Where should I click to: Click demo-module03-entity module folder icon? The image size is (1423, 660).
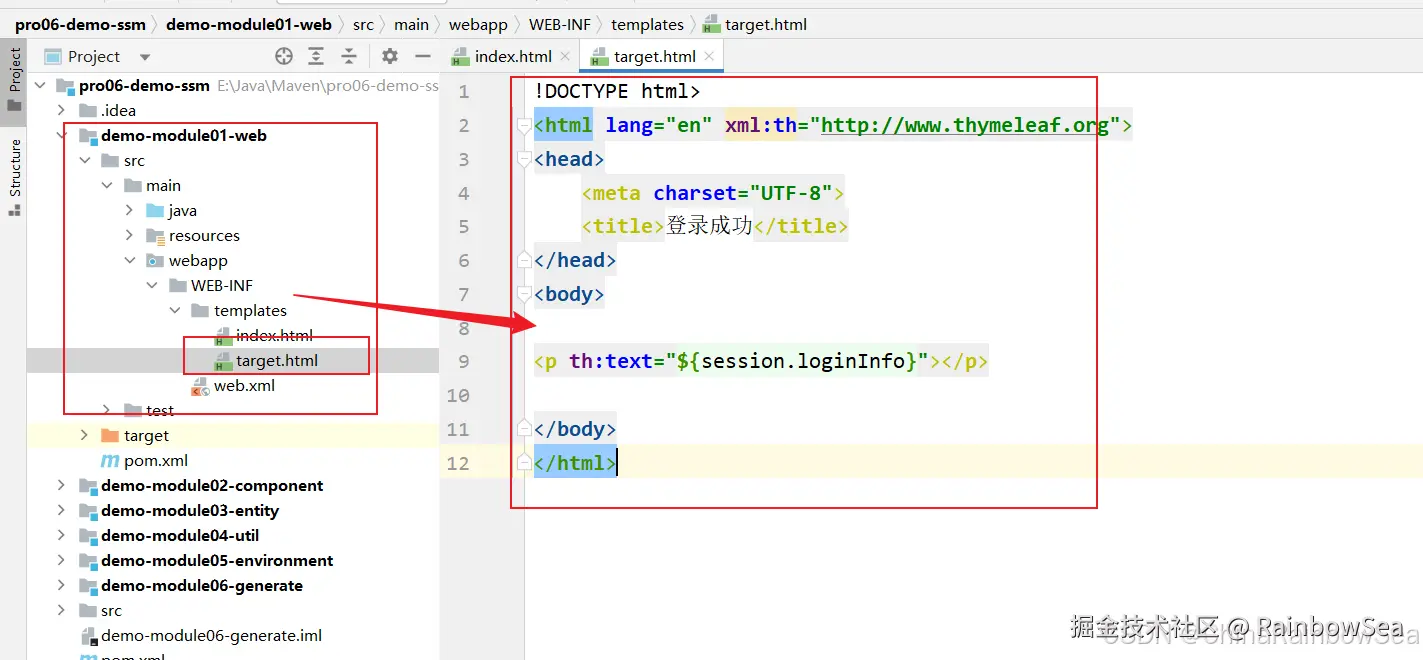(88, 511)
